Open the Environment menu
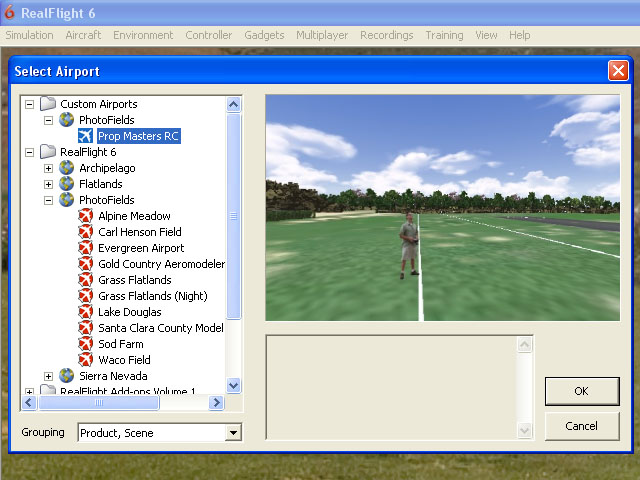Image resolution: width=640 pixels, height=480 pixels. pyautogui.click(x=143, y=35)
